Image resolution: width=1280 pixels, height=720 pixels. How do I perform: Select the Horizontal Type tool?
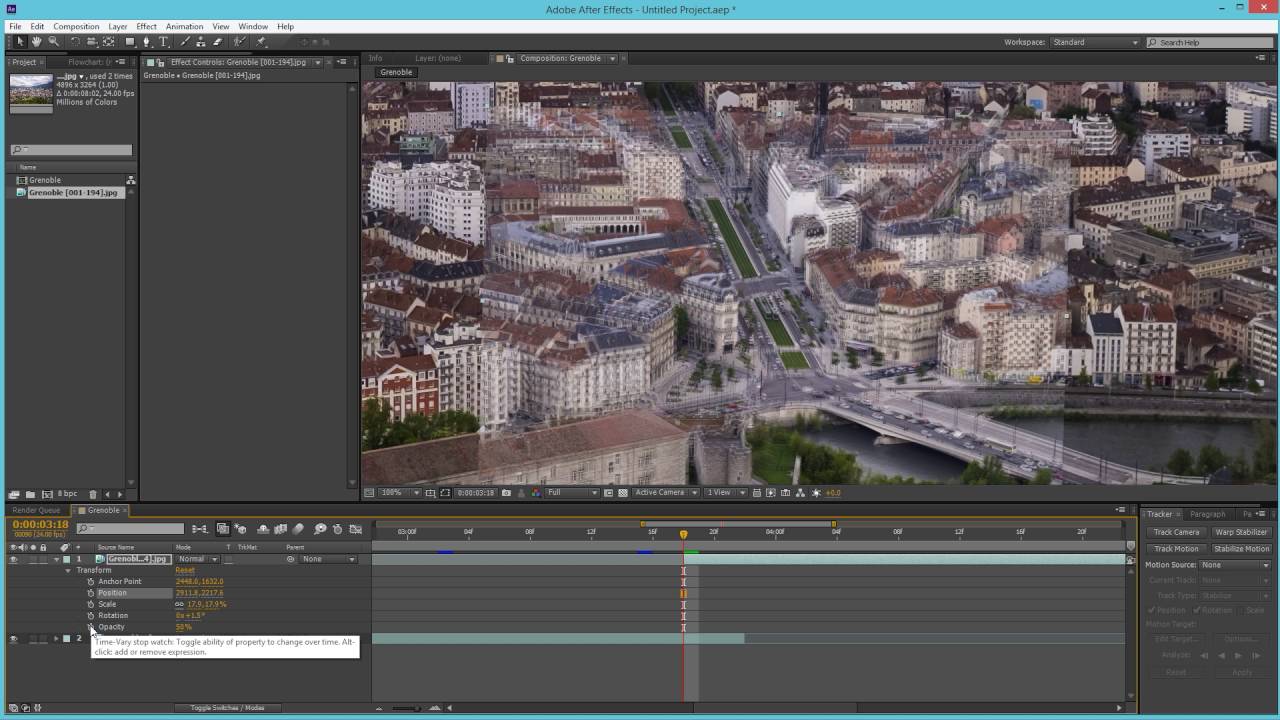point(164,42)
